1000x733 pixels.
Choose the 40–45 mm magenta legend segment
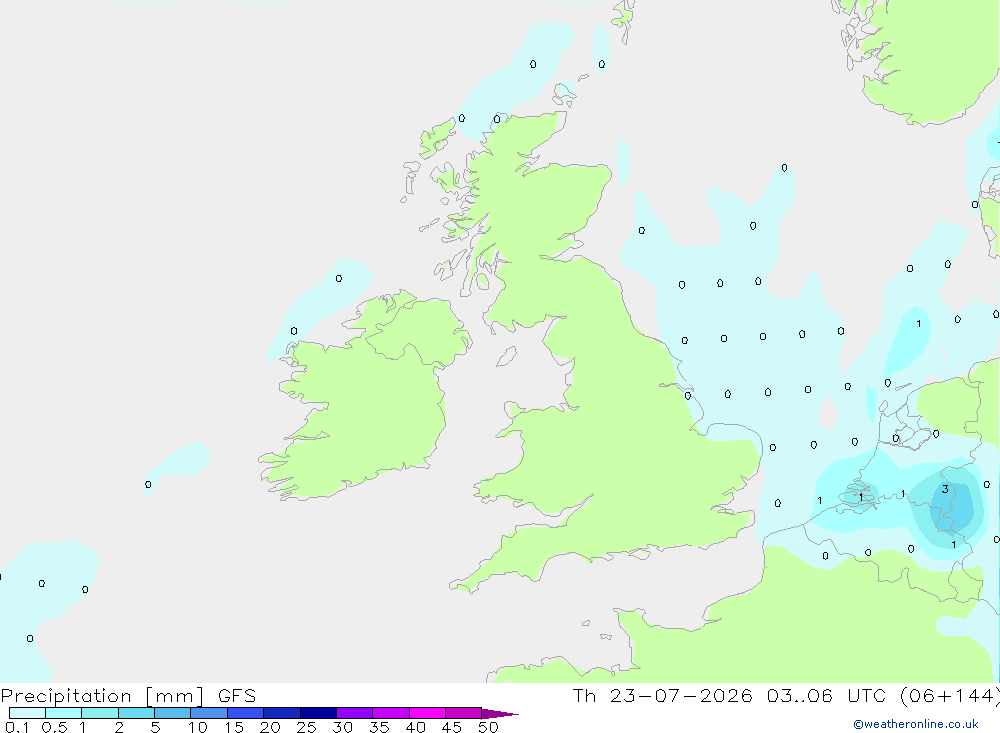[427, 713]
